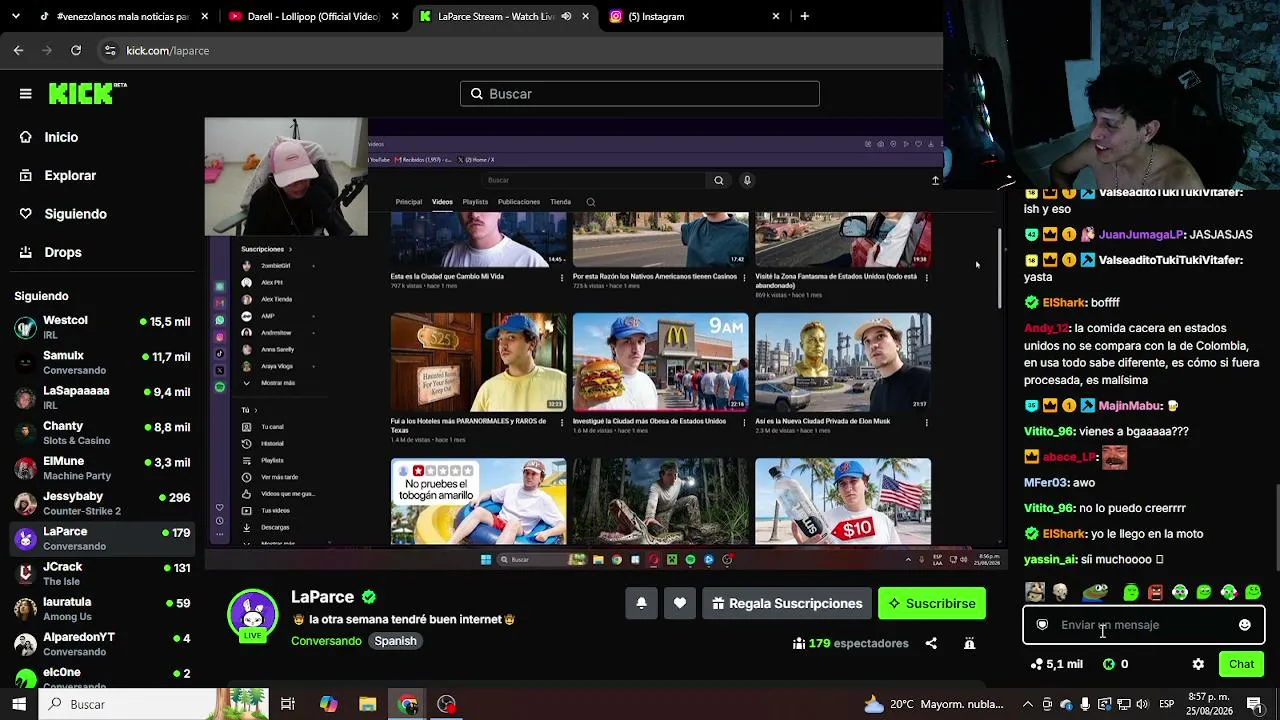1280x720 pixels.
Task: Open yassin_ai's profile from chat
Action: click(1050, 560)
